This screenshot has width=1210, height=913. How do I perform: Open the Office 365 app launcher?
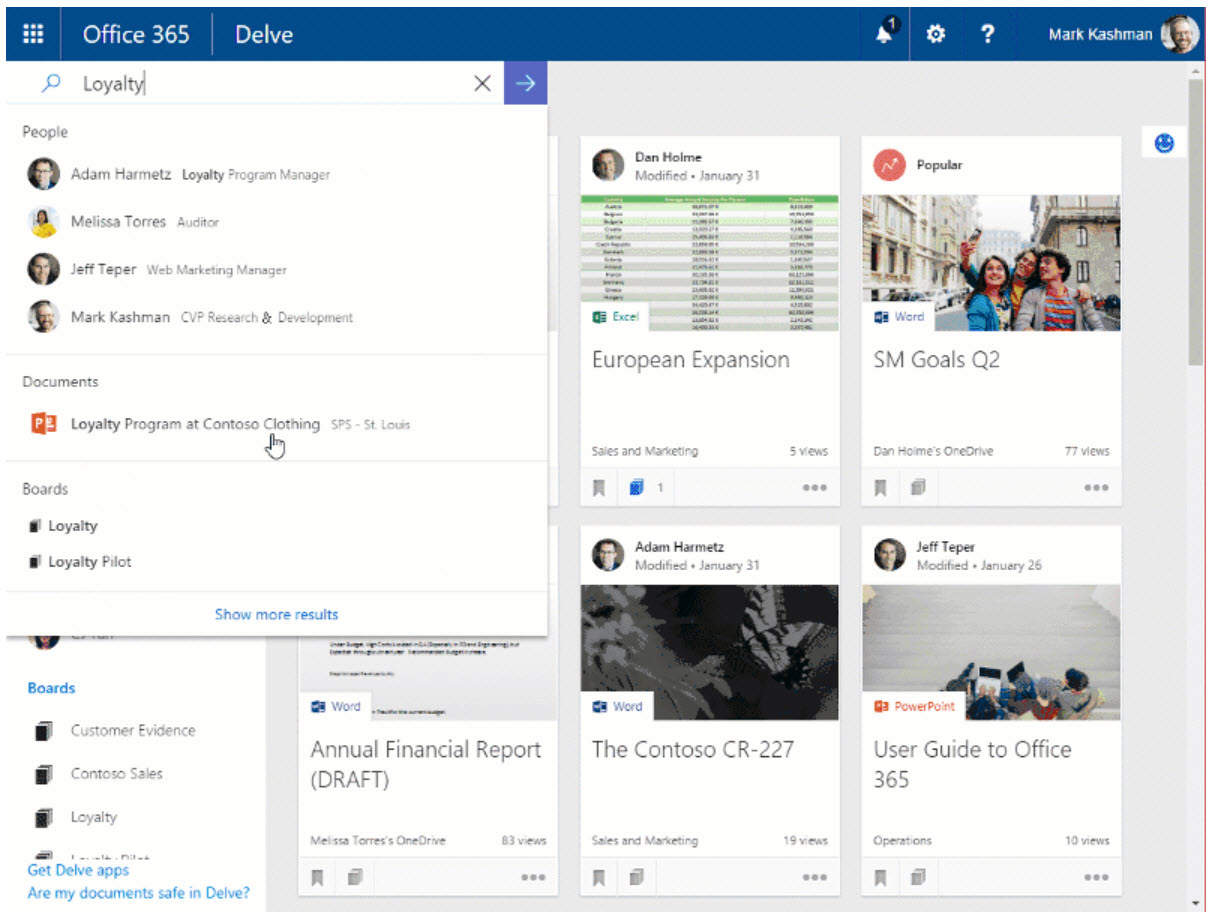(33, 34)
